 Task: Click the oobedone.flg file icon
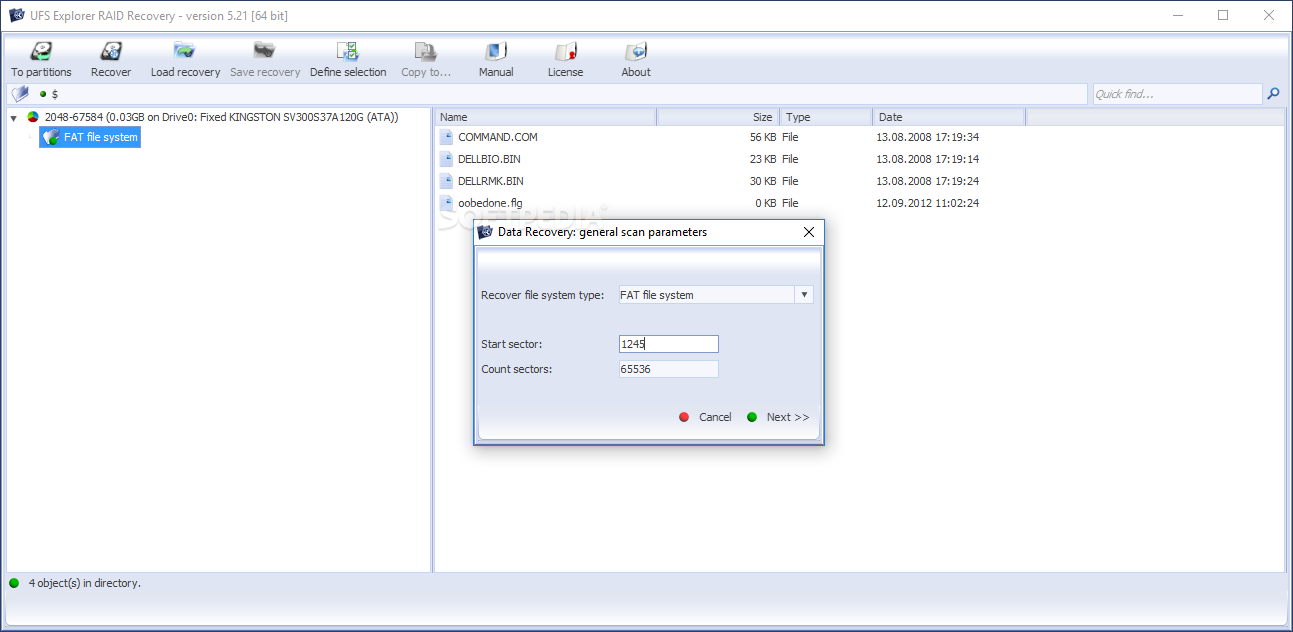pos(446,203)
